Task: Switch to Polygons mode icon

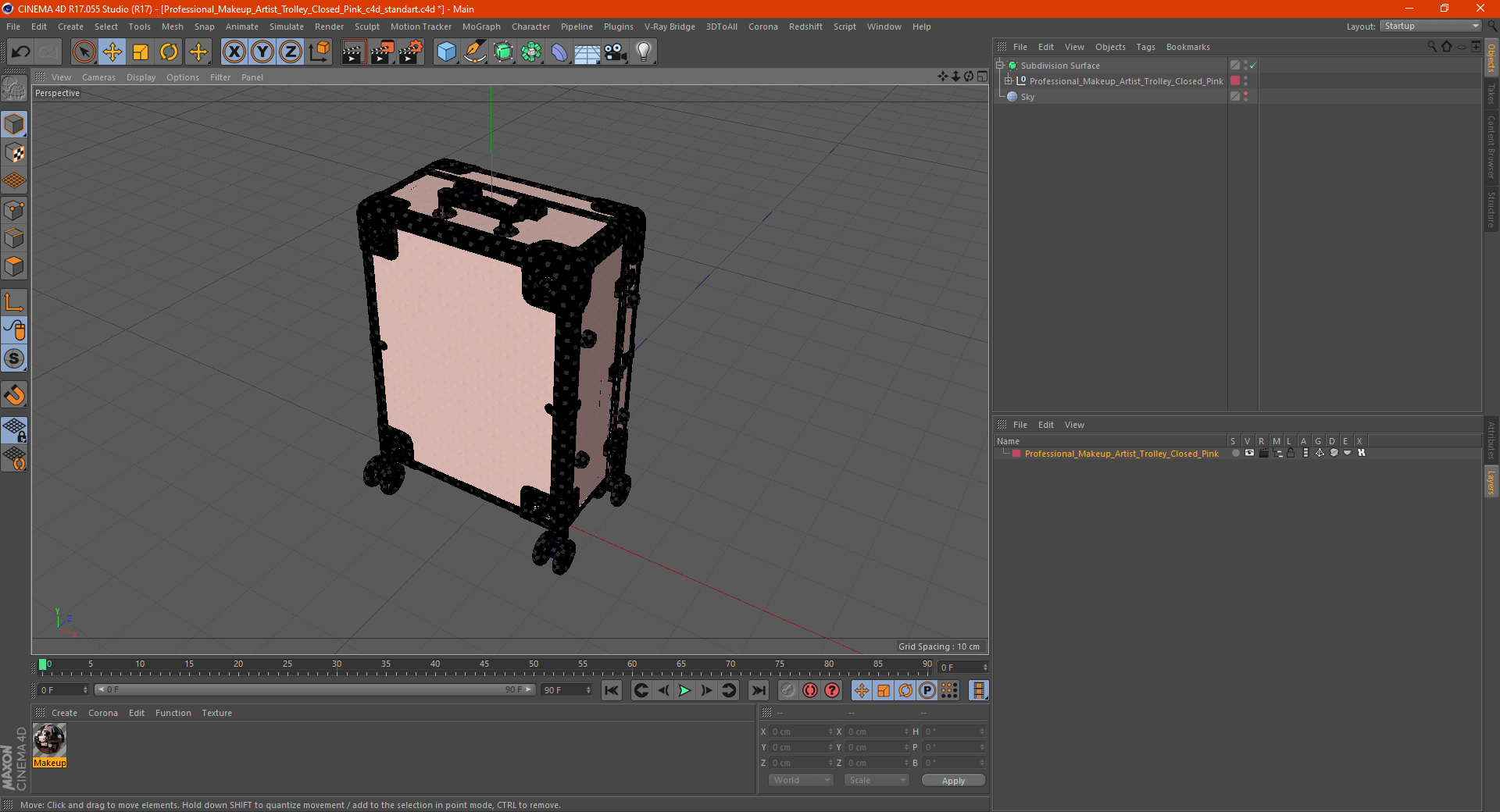Action: pyautogui.click(x=14, y=266)
